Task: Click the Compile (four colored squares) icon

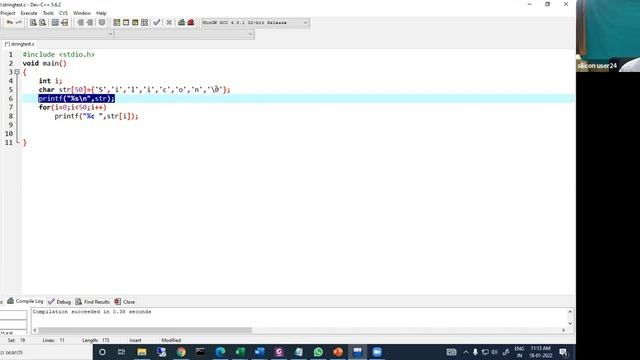Action: (x=117, y=22)
